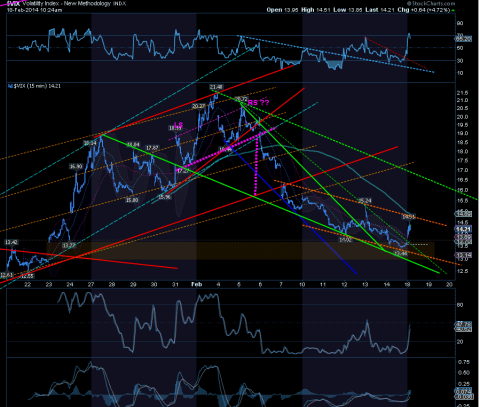Click the 29 date axis label
Viewport: 480px width, 407px height.
(x=133, y=285)
